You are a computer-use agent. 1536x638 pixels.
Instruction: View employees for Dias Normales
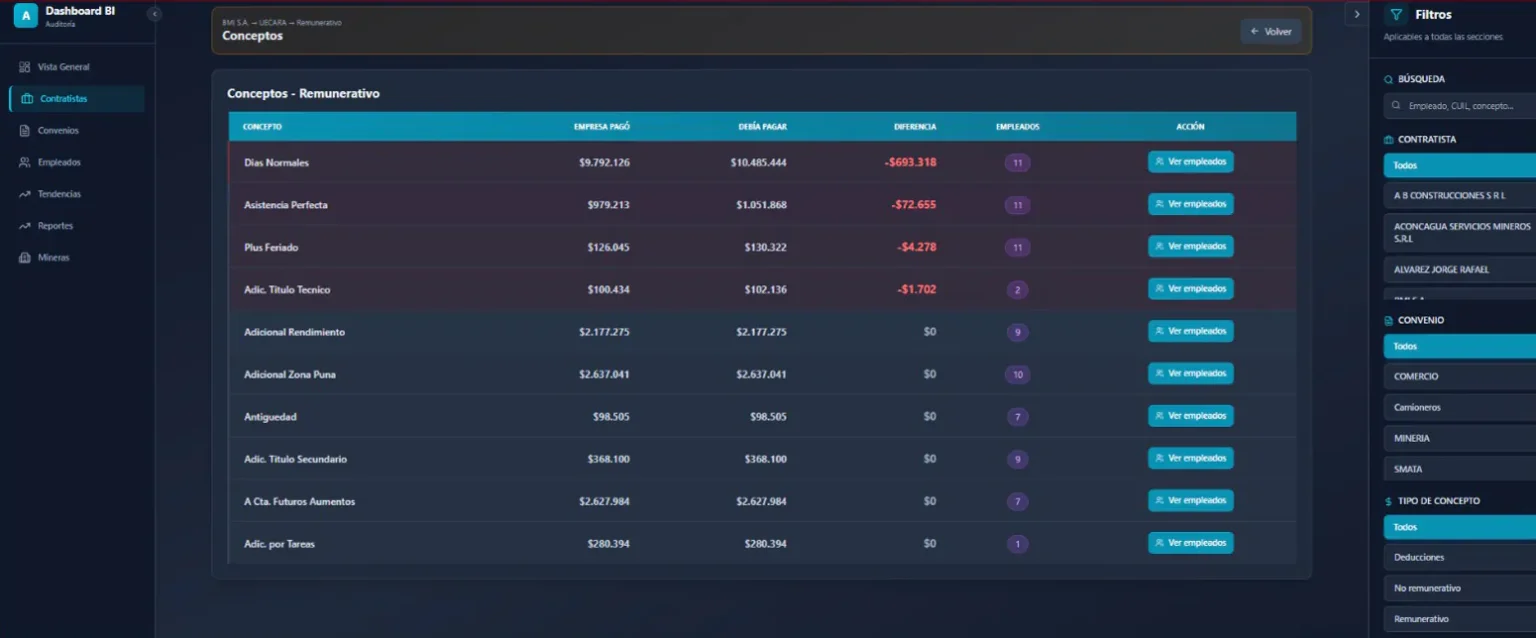pyautogui.click(x=1190, y=162)
